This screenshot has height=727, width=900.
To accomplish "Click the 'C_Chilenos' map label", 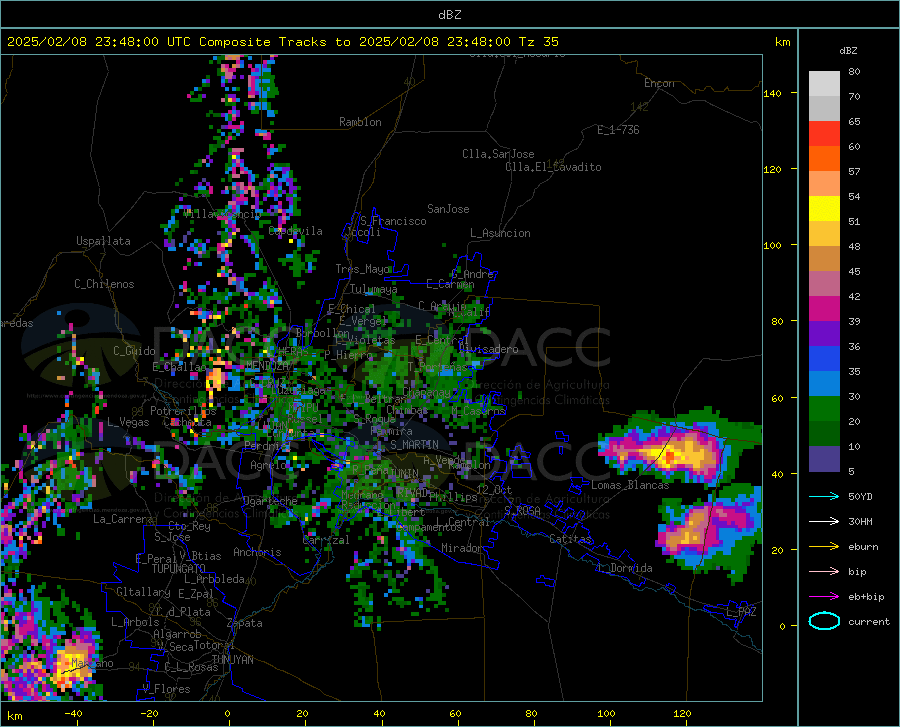I will [x=104, y=284].
